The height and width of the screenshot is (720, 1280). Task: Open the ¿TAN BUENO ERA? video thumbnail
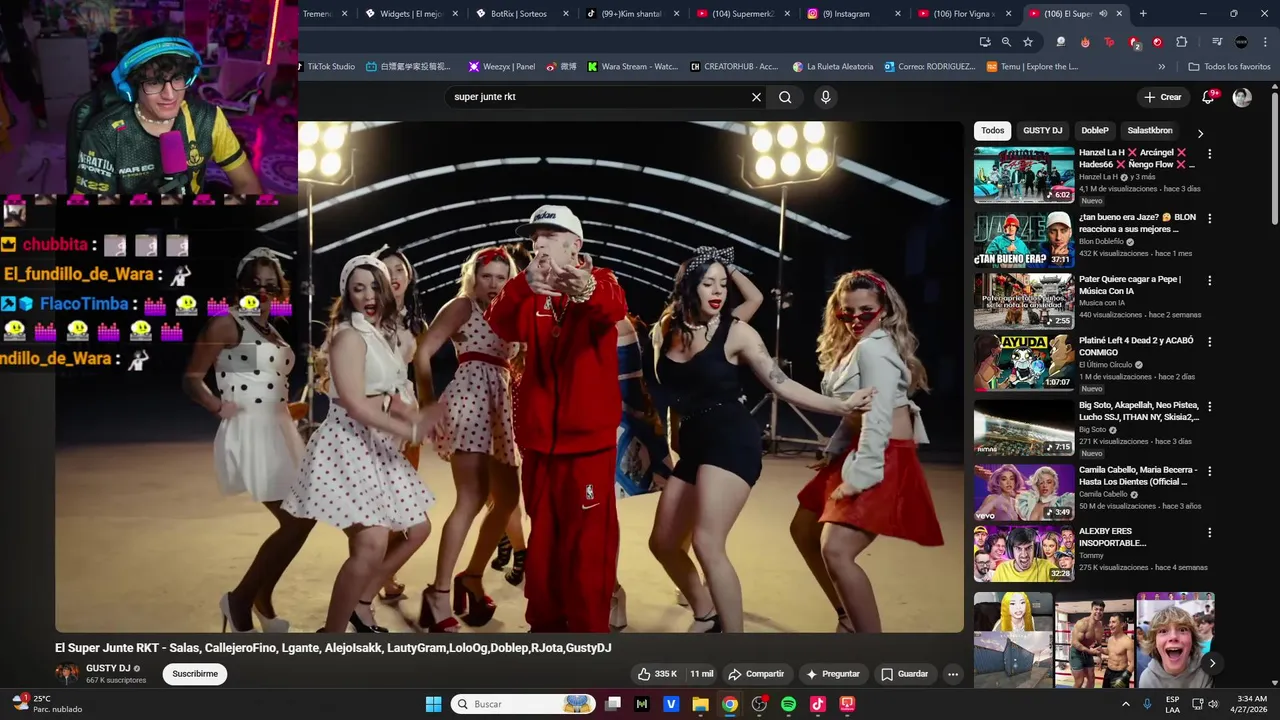1024,239
